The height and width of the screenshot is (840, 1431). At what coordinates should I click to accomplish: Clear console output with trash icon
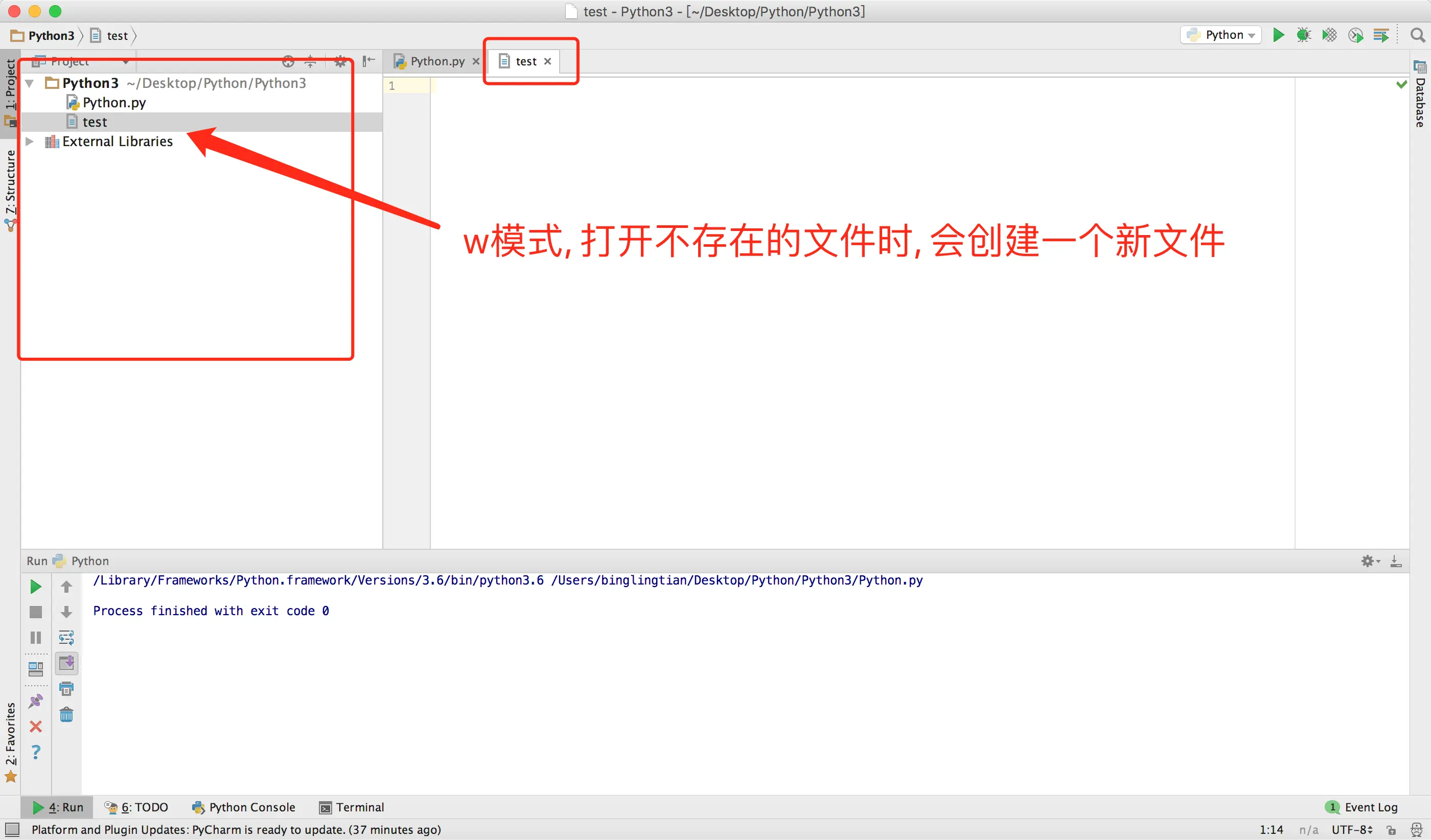pos(66,715)
